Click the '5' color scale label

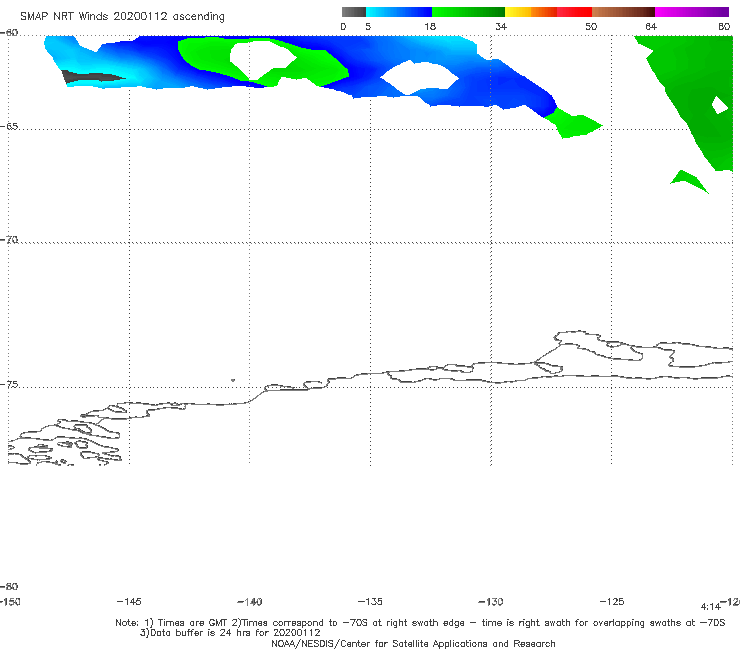point(368,27)
